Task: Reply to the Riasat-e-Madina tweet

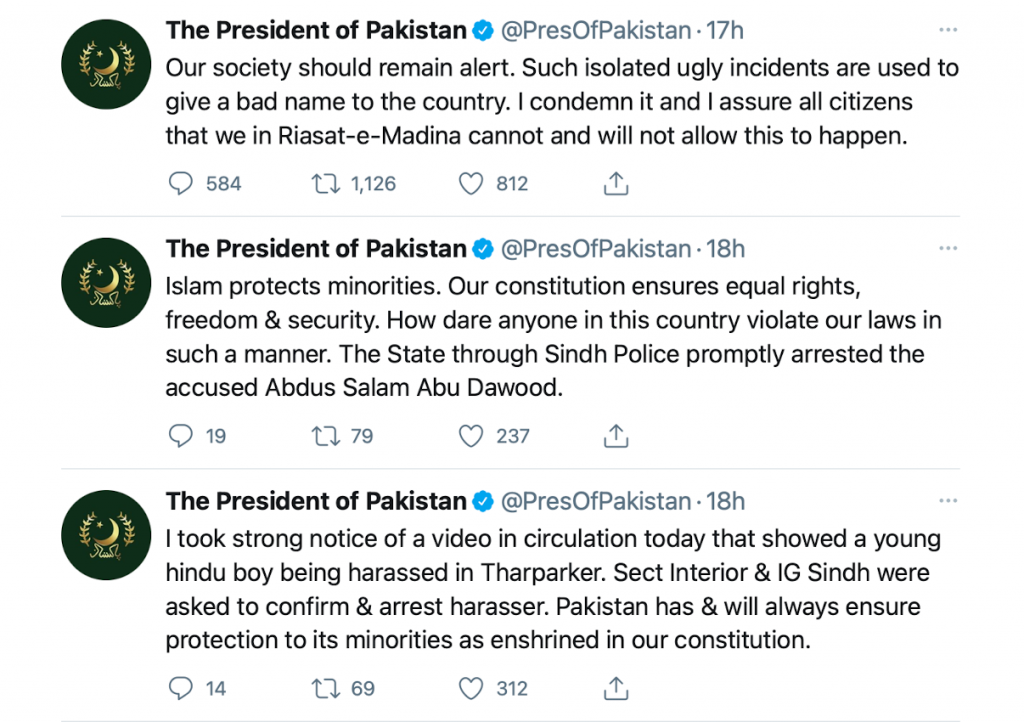Action: [180, 183]
